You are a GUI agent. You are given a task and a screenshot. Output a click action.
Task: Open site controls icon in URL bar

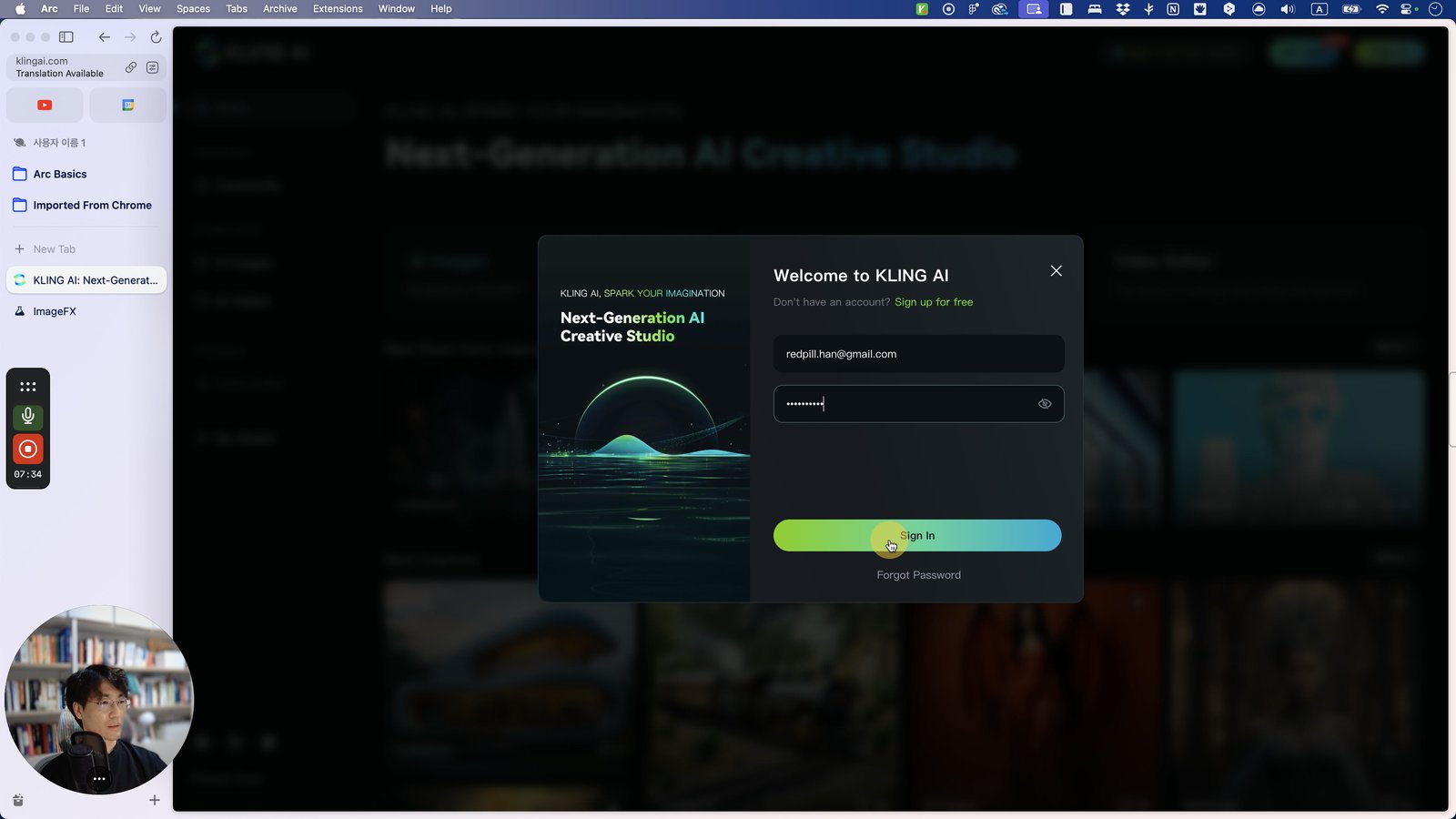coord(152,67)
